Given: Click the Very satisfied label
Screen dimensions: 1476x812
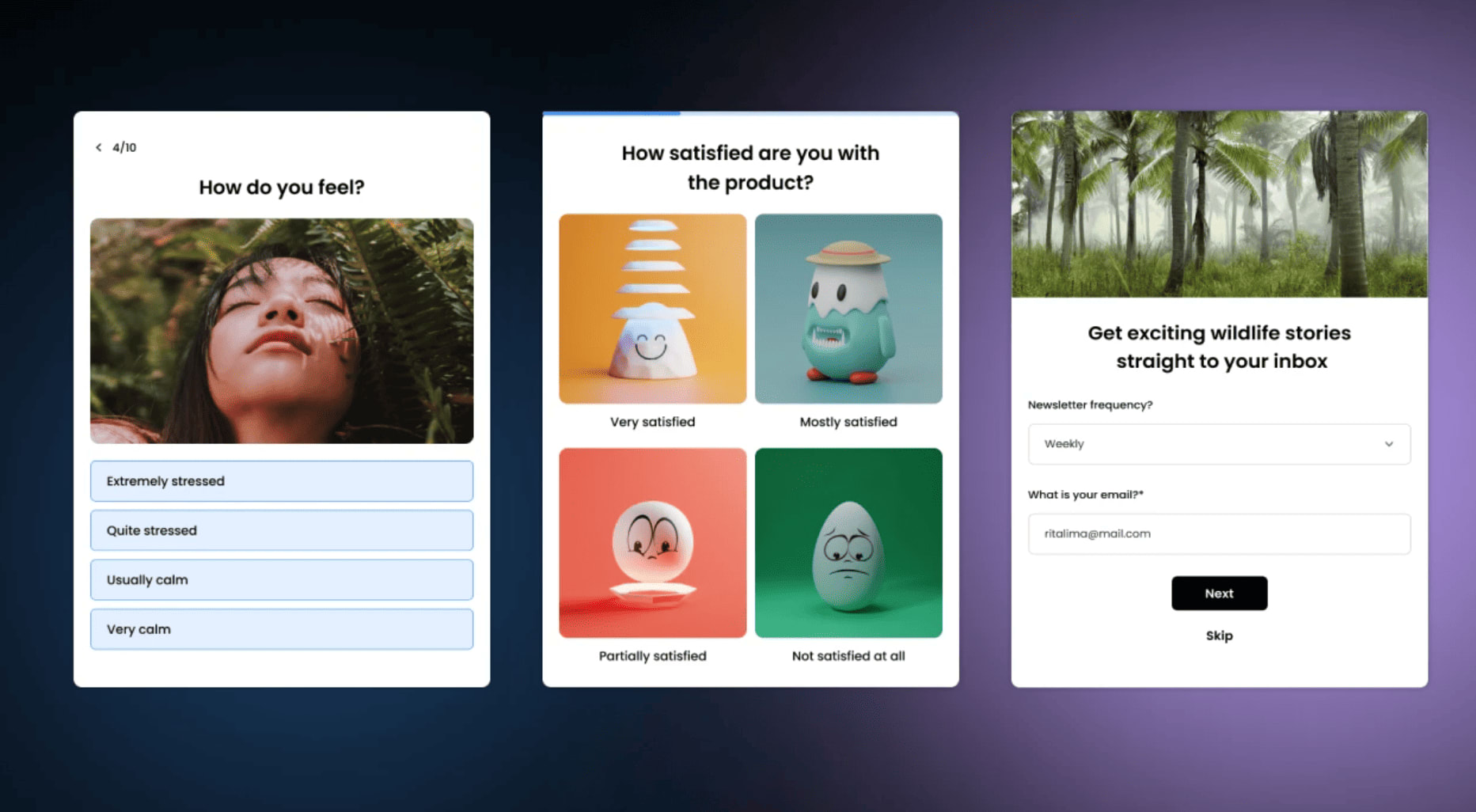Looking at the screenshot, I should point(652,422).
